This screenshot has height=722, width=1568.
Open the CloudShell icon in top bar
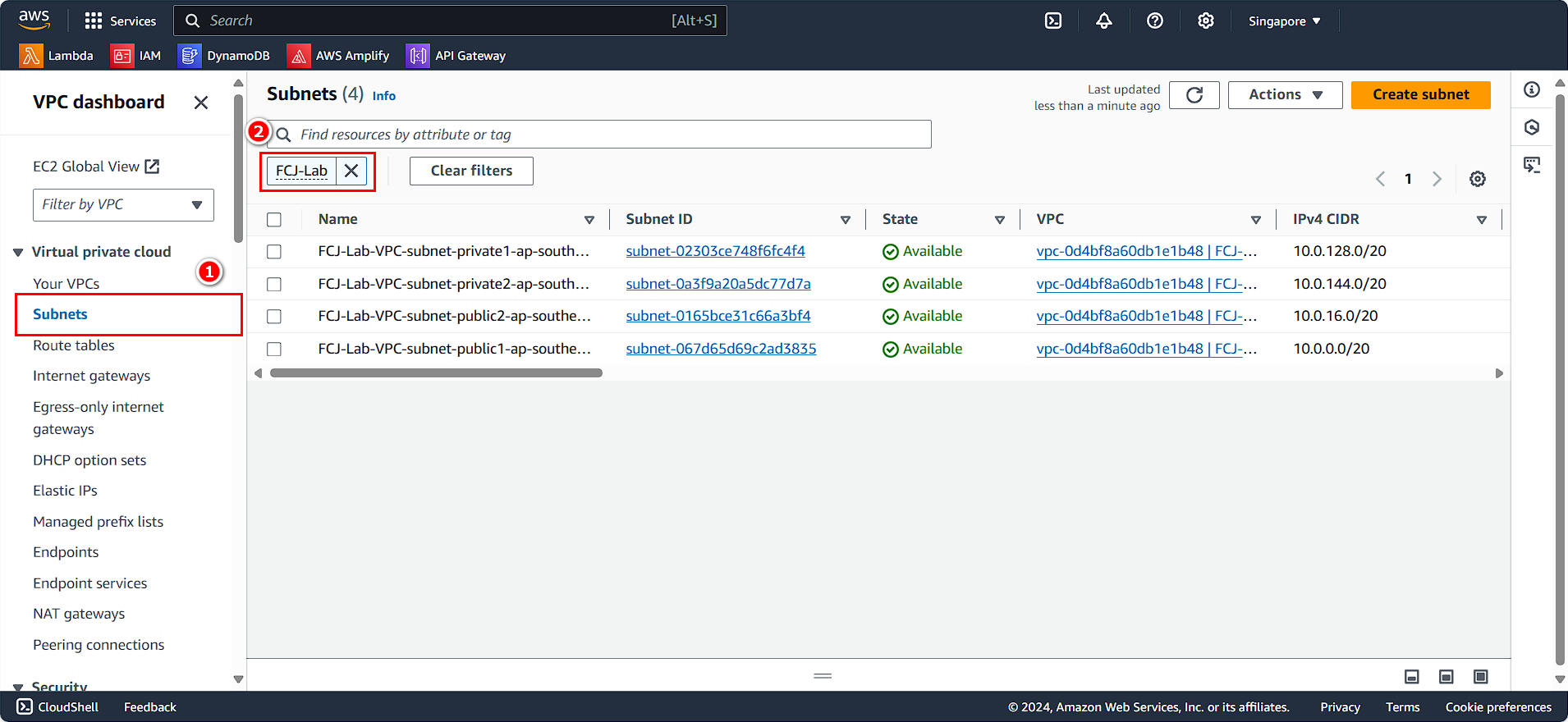(x=1053, y=21)
